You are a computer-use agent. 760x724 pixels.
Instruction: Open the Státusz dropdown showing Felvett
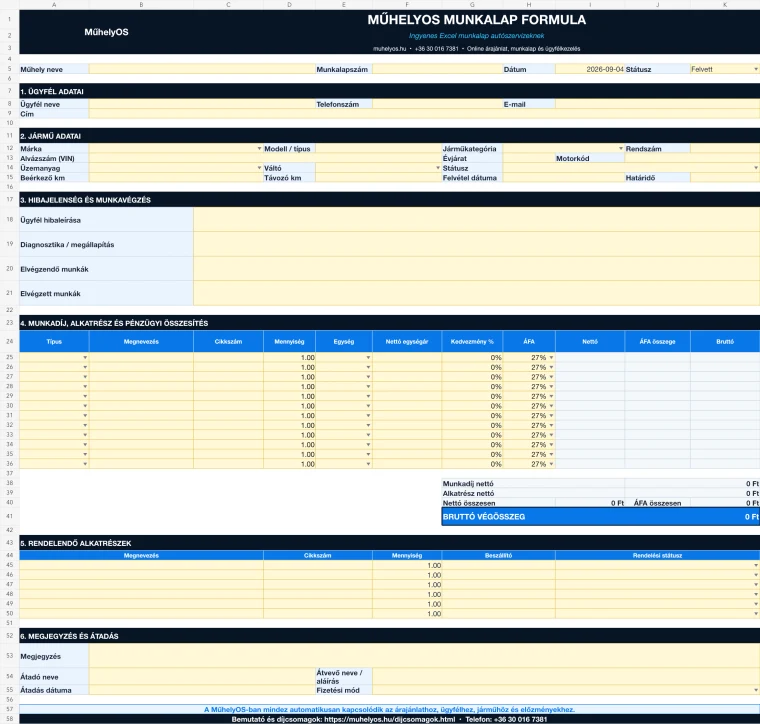point(756,69)
